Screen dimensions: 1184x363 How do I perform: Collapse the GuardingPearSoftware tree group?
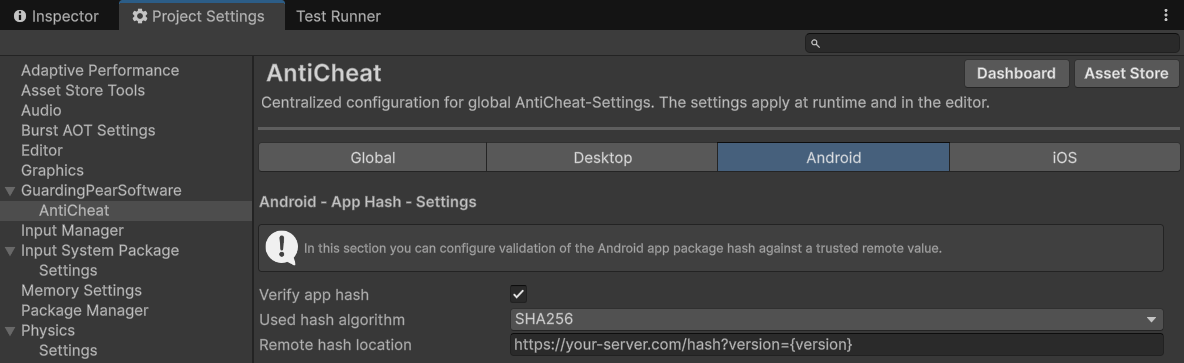click(x=10, y=191)
